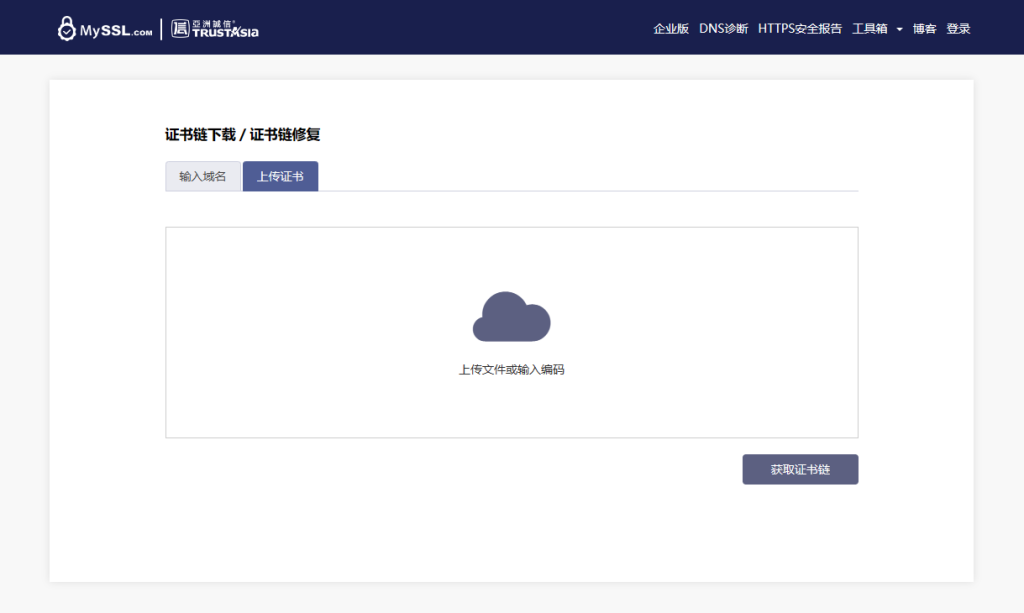Click the MySSL padlock logo icon

pyautogui.click(x=67, y=29)
